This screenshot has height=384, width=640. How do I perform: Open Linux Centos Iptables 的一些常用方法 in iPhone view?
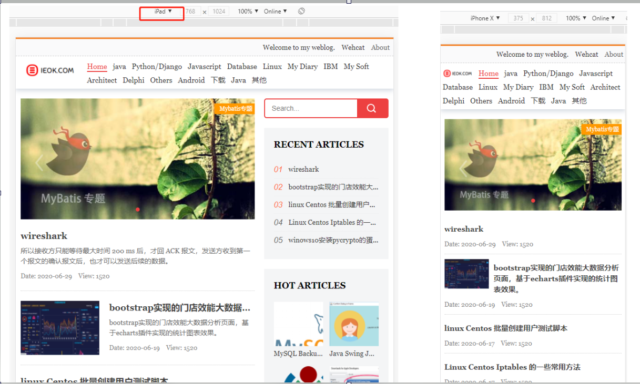point(512,367)
